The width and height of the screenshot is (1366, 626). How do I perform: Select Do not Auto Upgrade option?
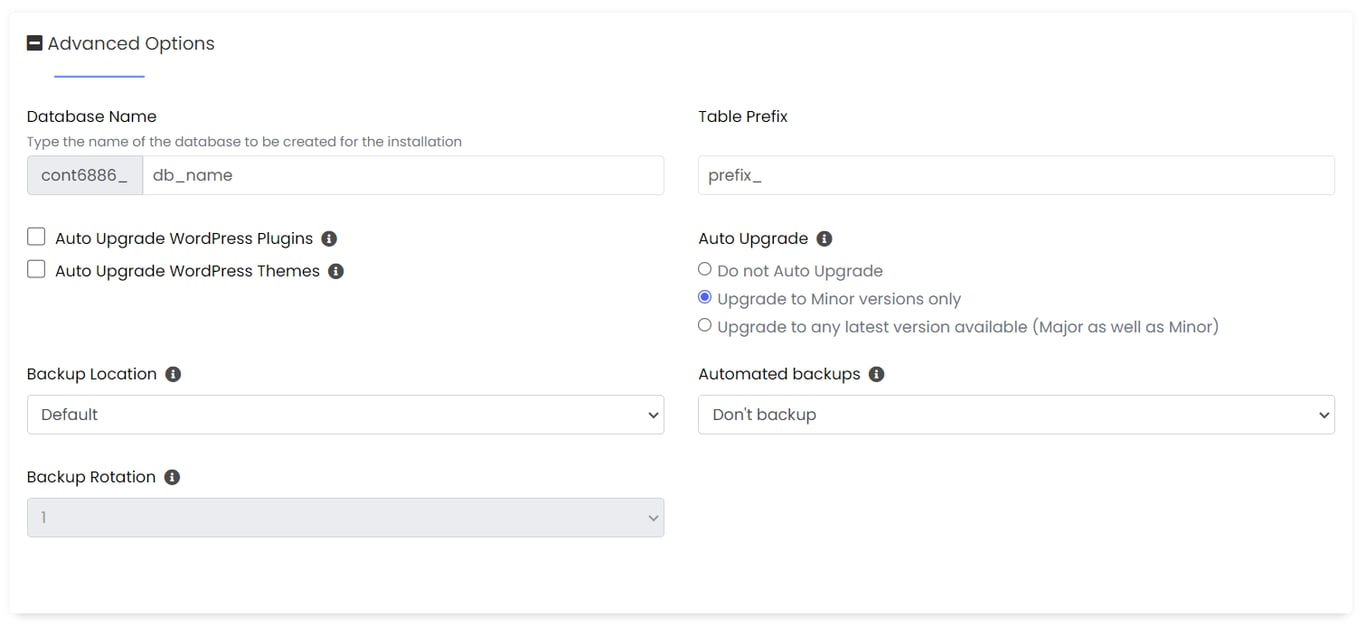(705, 268)
